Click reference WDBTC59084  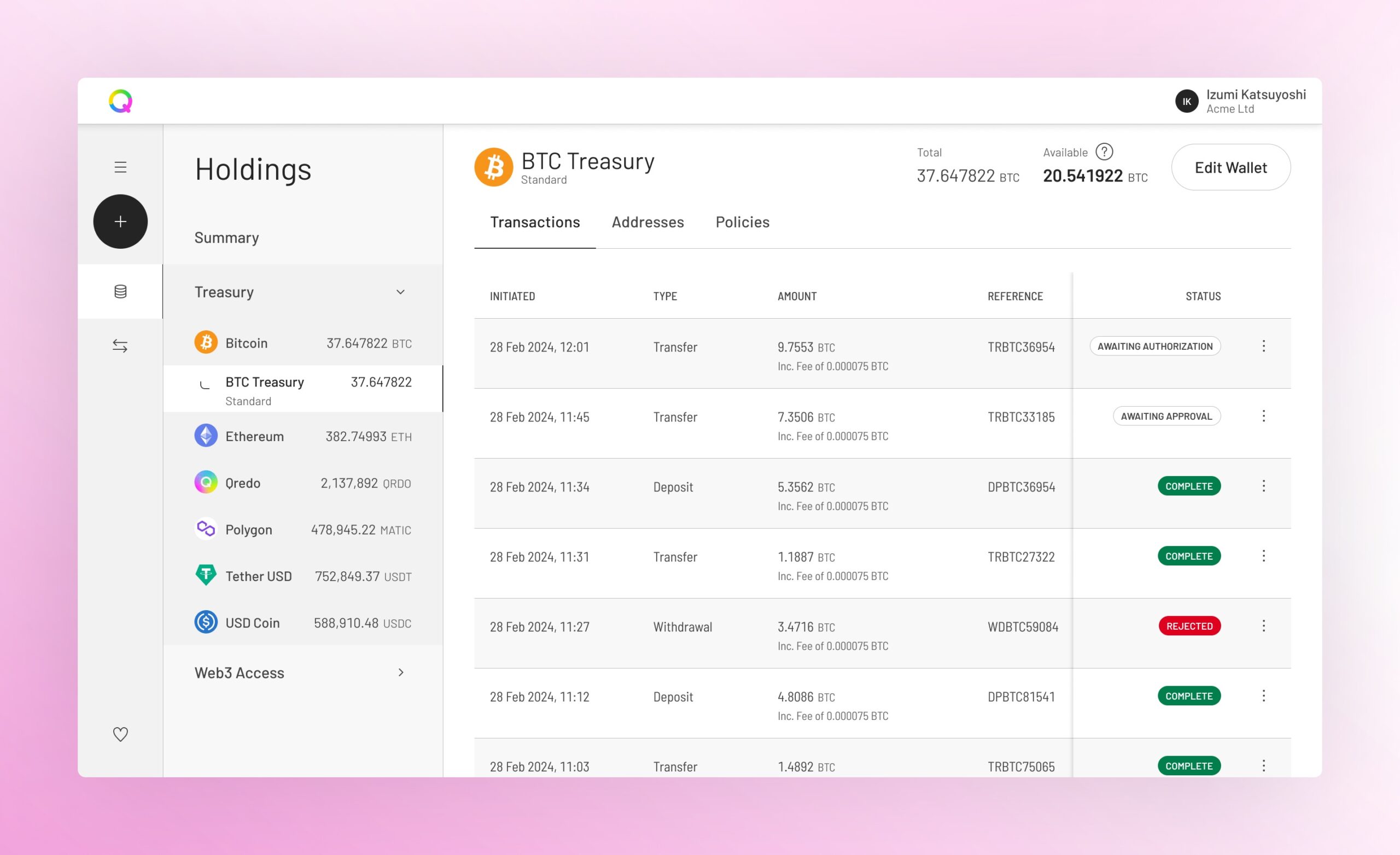tap(1023, 626)
